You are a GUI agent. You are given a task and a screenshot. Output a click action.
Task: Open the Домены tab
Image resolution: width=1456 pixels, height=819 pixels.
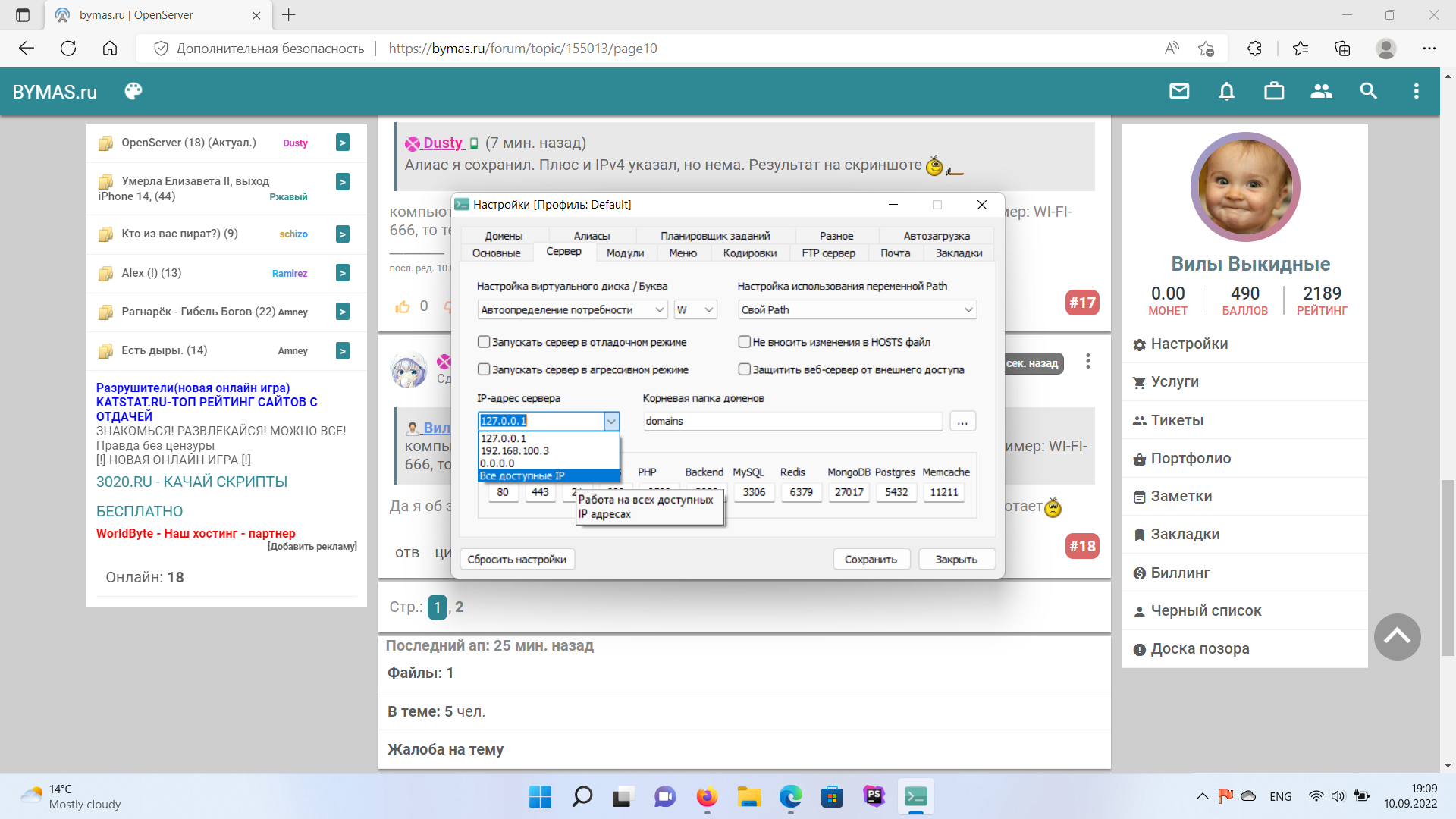[504, 236]
